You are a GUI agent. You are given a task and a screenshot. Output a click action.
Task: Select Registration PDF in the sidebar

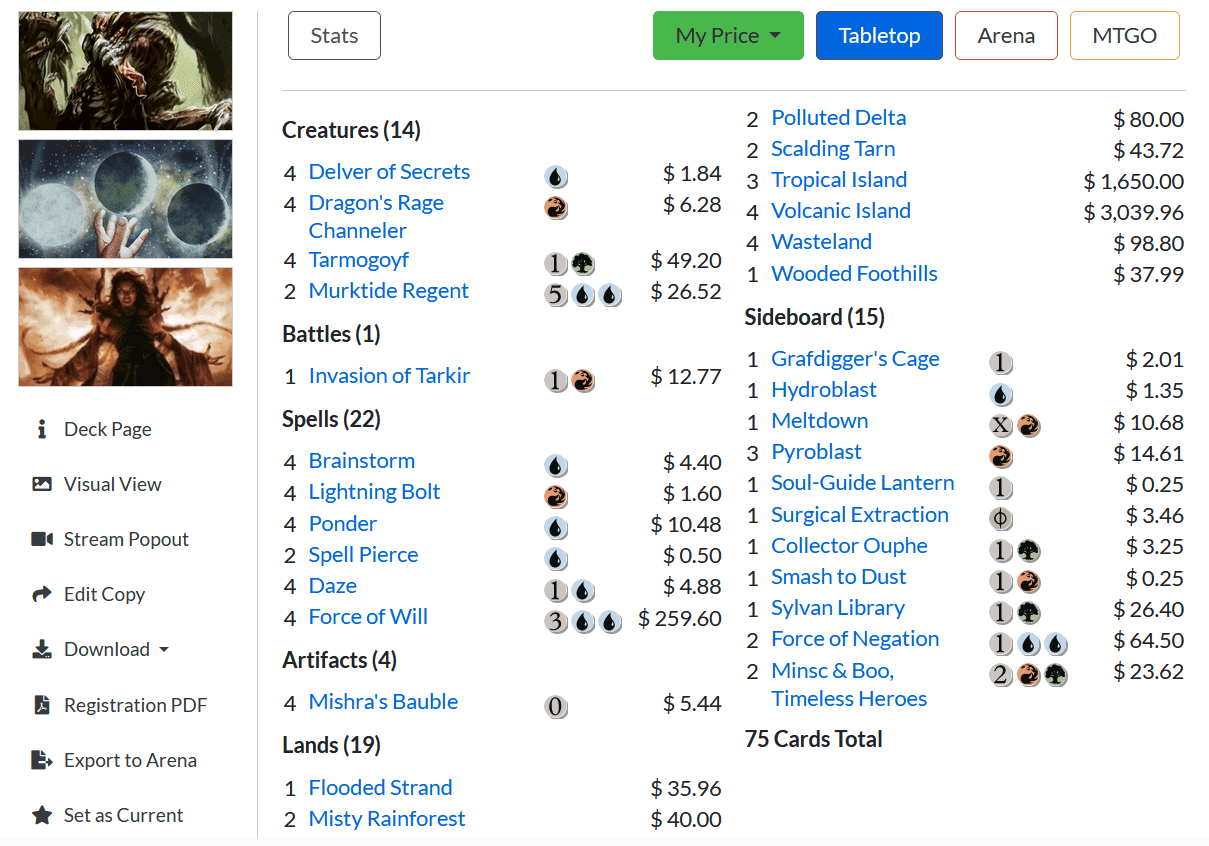(136, 705)
